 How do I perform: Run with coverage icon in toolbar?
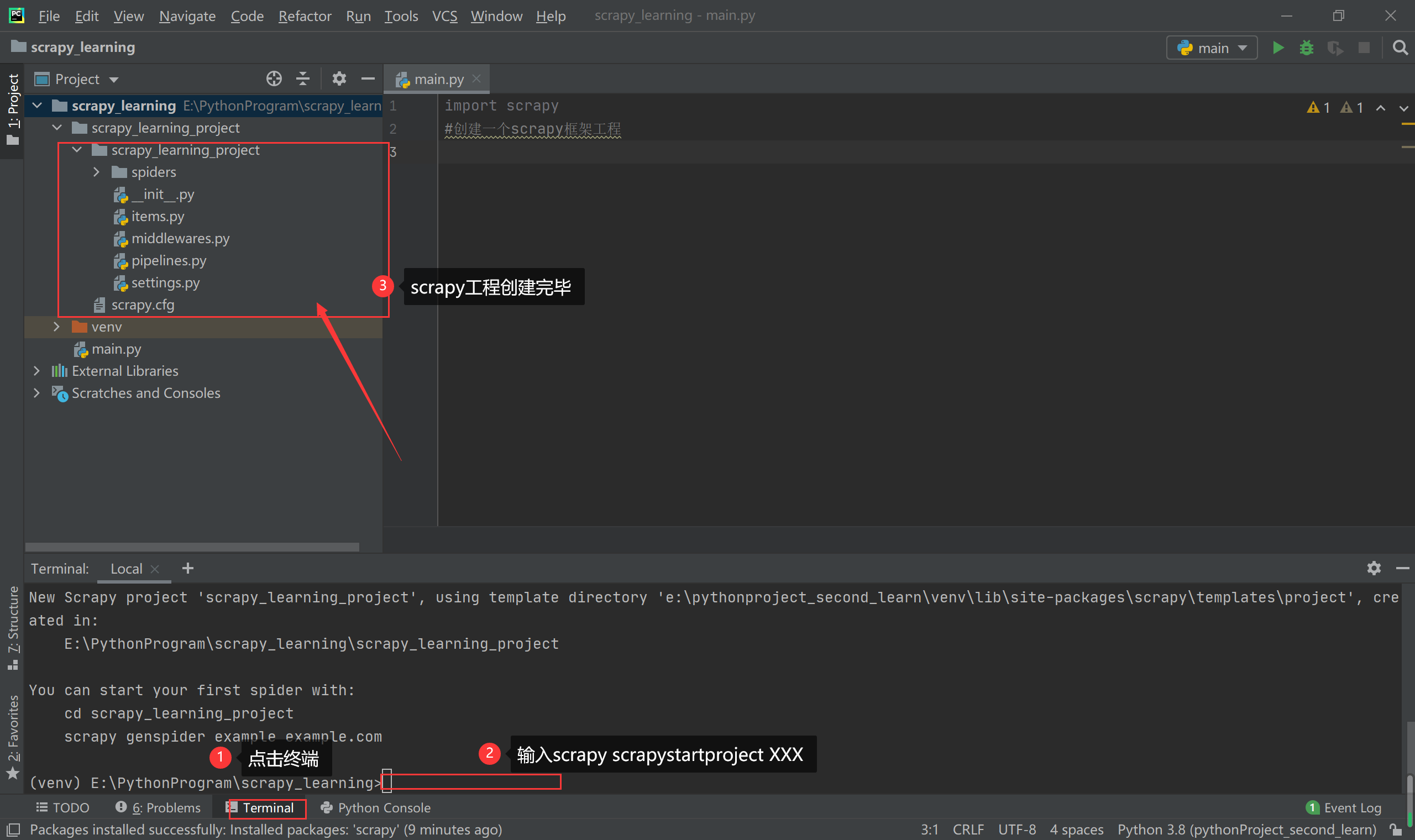click(1335, 48)
